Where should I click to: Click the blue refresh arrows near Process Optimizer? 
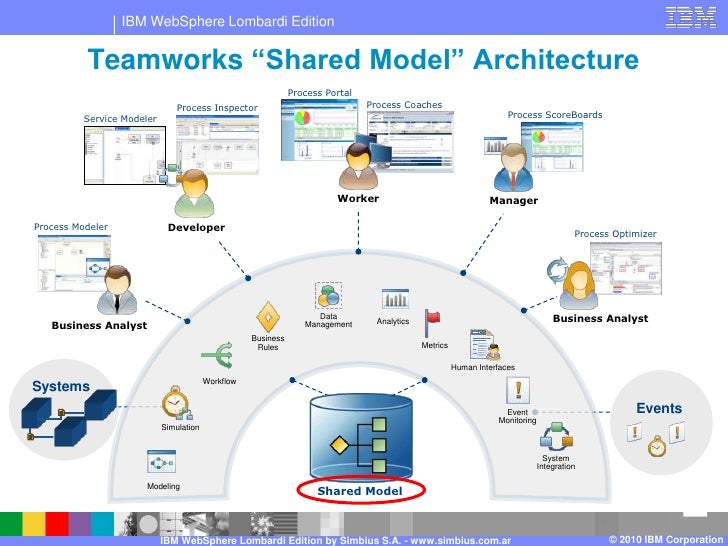tap(557, 270)
